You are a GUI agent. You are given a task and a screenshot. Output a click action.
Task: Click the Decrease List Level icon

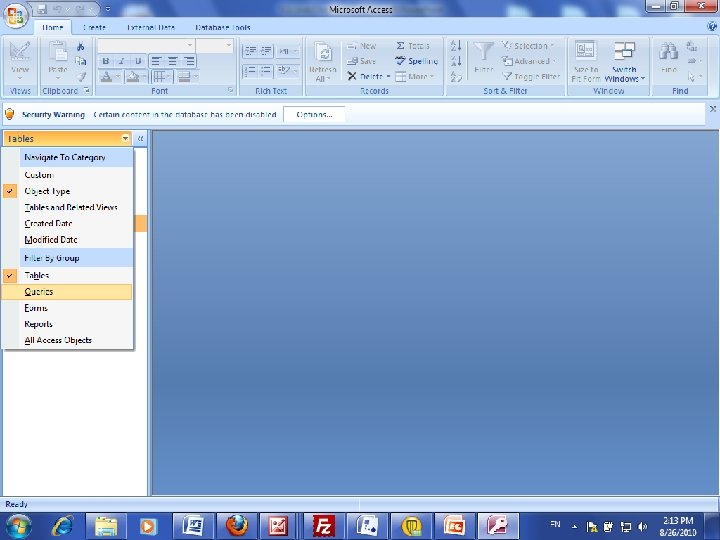click(x=250, y=51)
